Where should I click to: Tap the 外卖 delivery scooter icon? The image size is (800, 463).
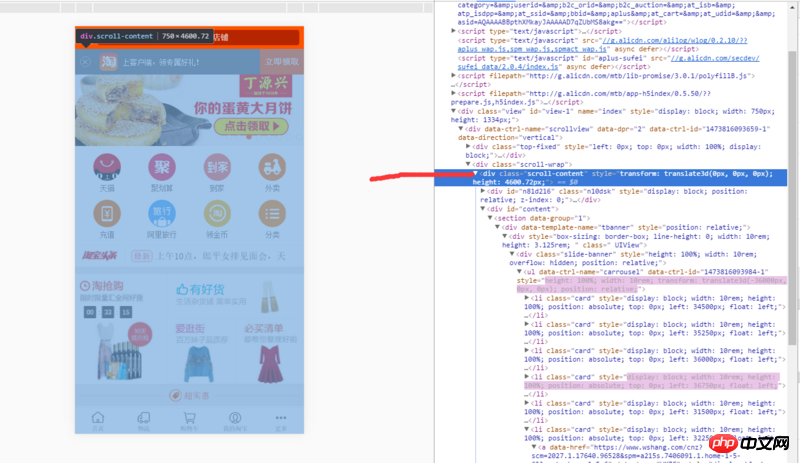click(272, 167)
